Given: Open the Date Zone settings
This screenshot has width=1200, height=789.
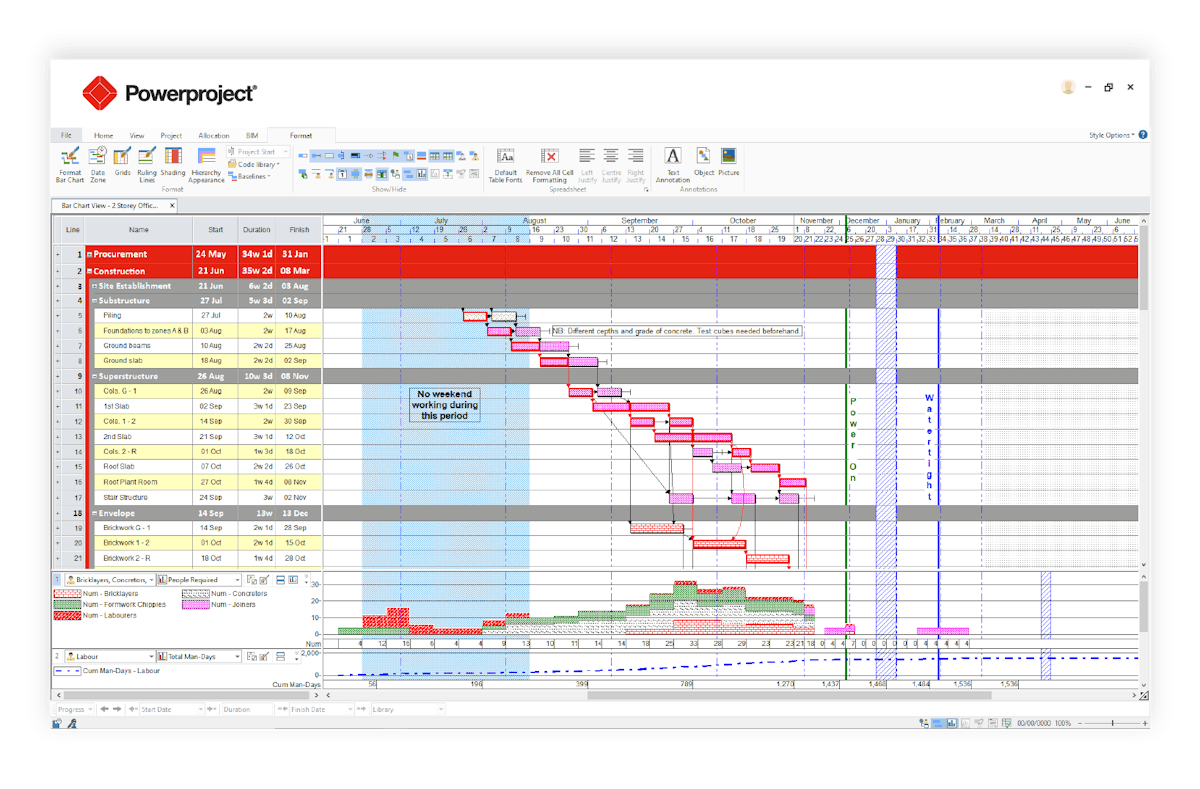Looking at the screenshot, I should click(x=97, y=167).
